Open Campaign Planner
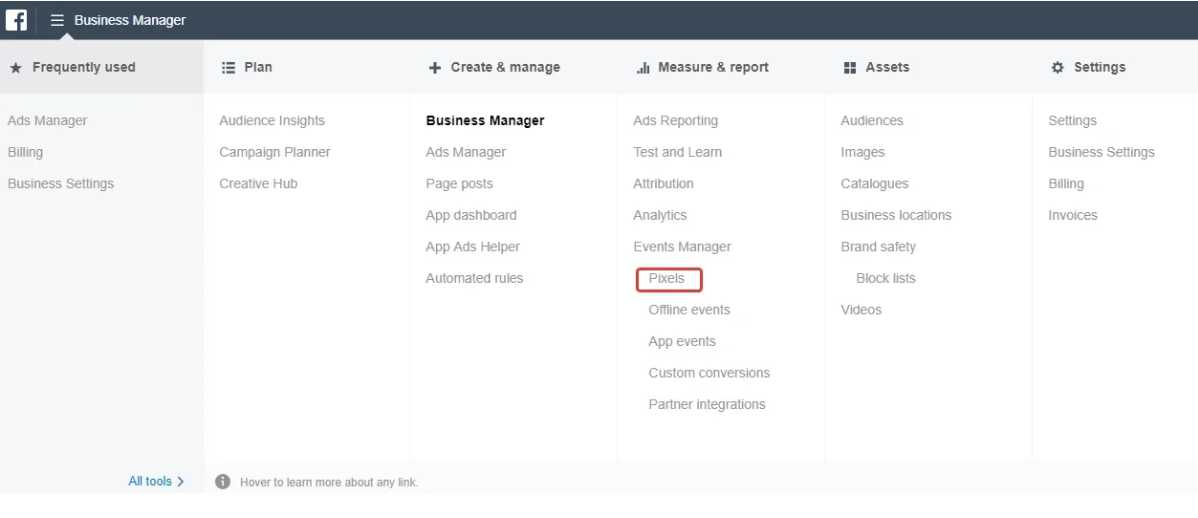This screenshot has width=1198, height=518. [275, 152]
